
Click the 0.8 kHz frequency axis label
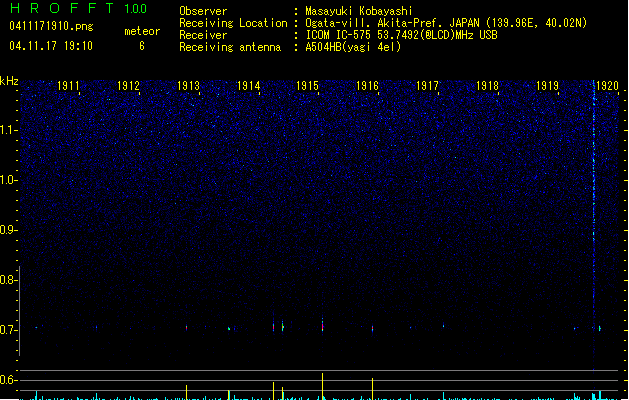tap(9, 280)
